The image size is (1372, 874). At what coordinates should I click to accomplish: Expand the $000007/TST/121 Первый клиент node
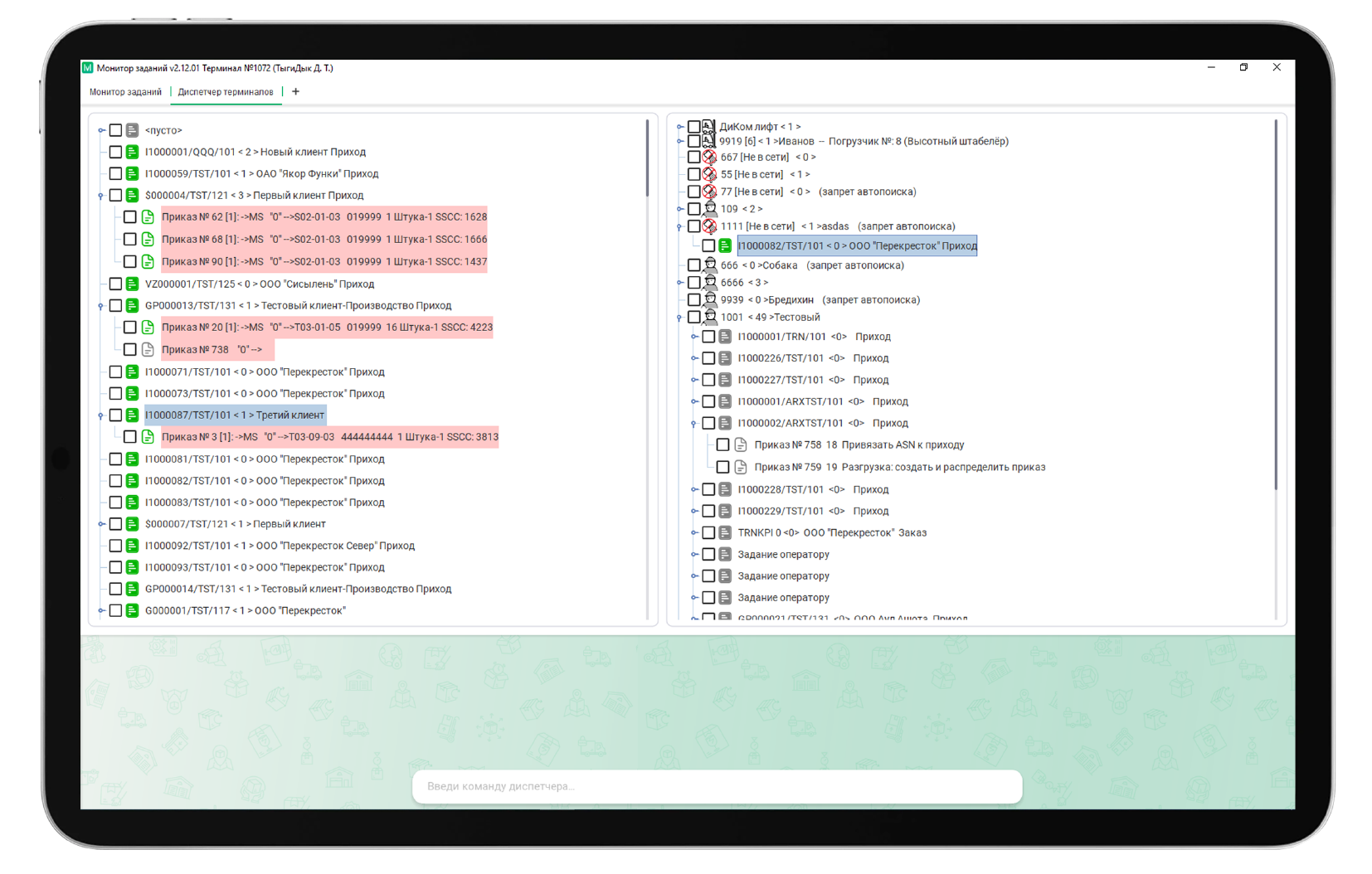101,524
